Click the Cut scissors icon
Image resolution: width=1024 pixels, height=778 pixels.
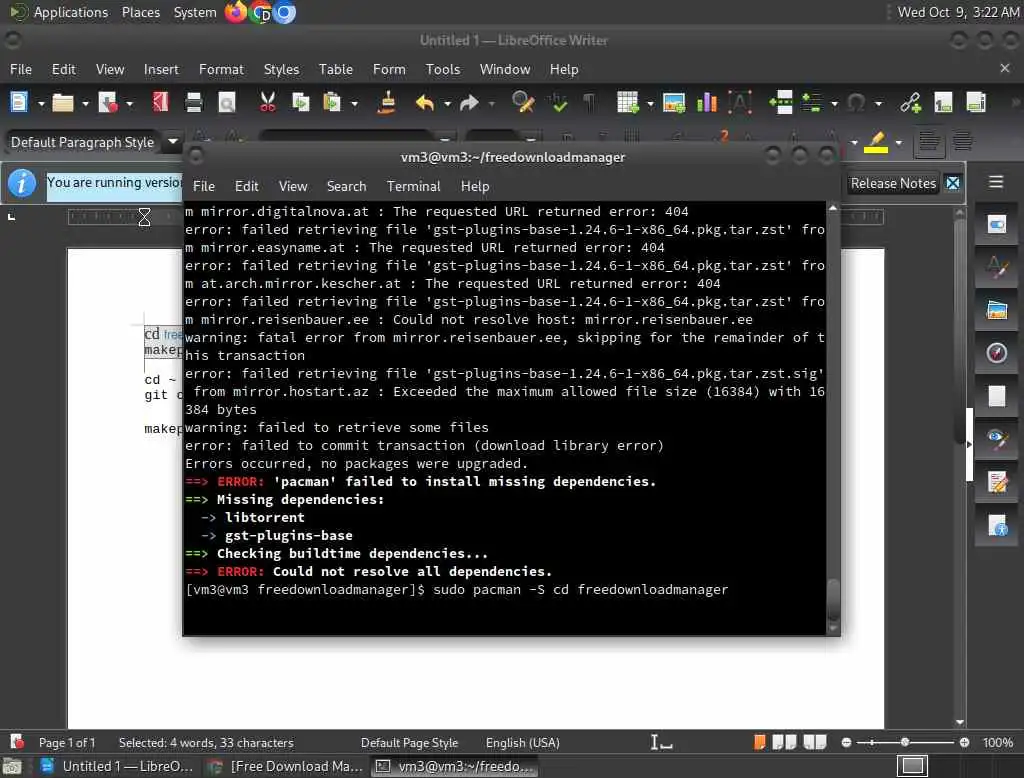coord(267,103)
